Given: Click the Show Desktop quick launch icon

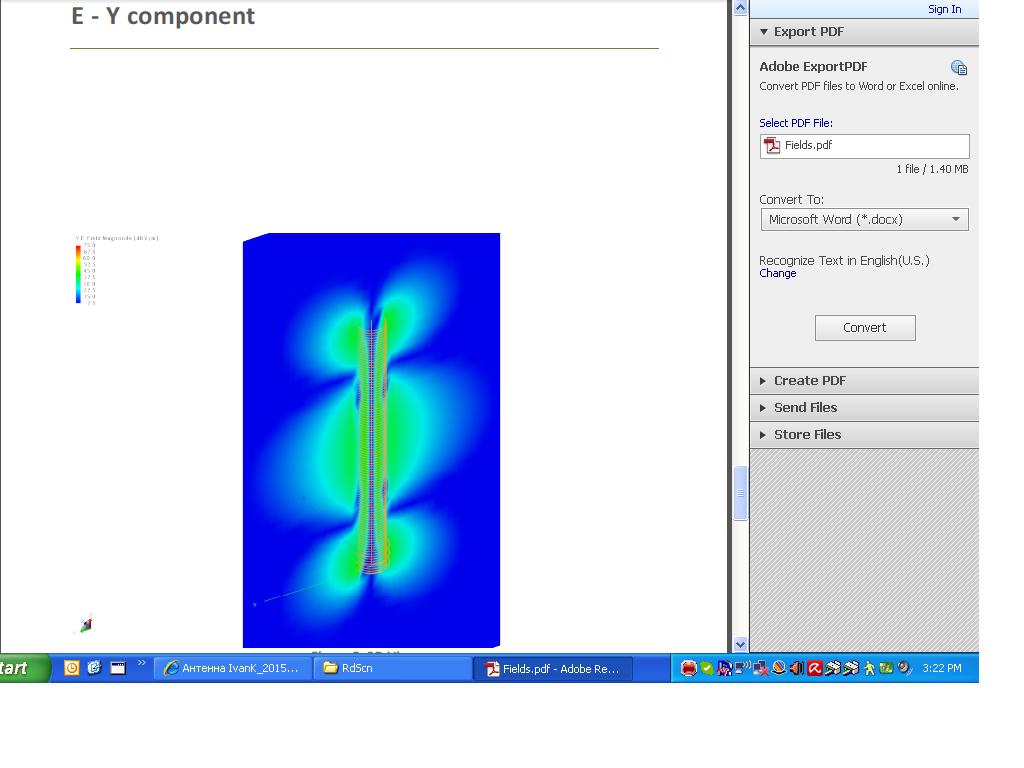Looking at the screenshot, I should tap(118, 667).
